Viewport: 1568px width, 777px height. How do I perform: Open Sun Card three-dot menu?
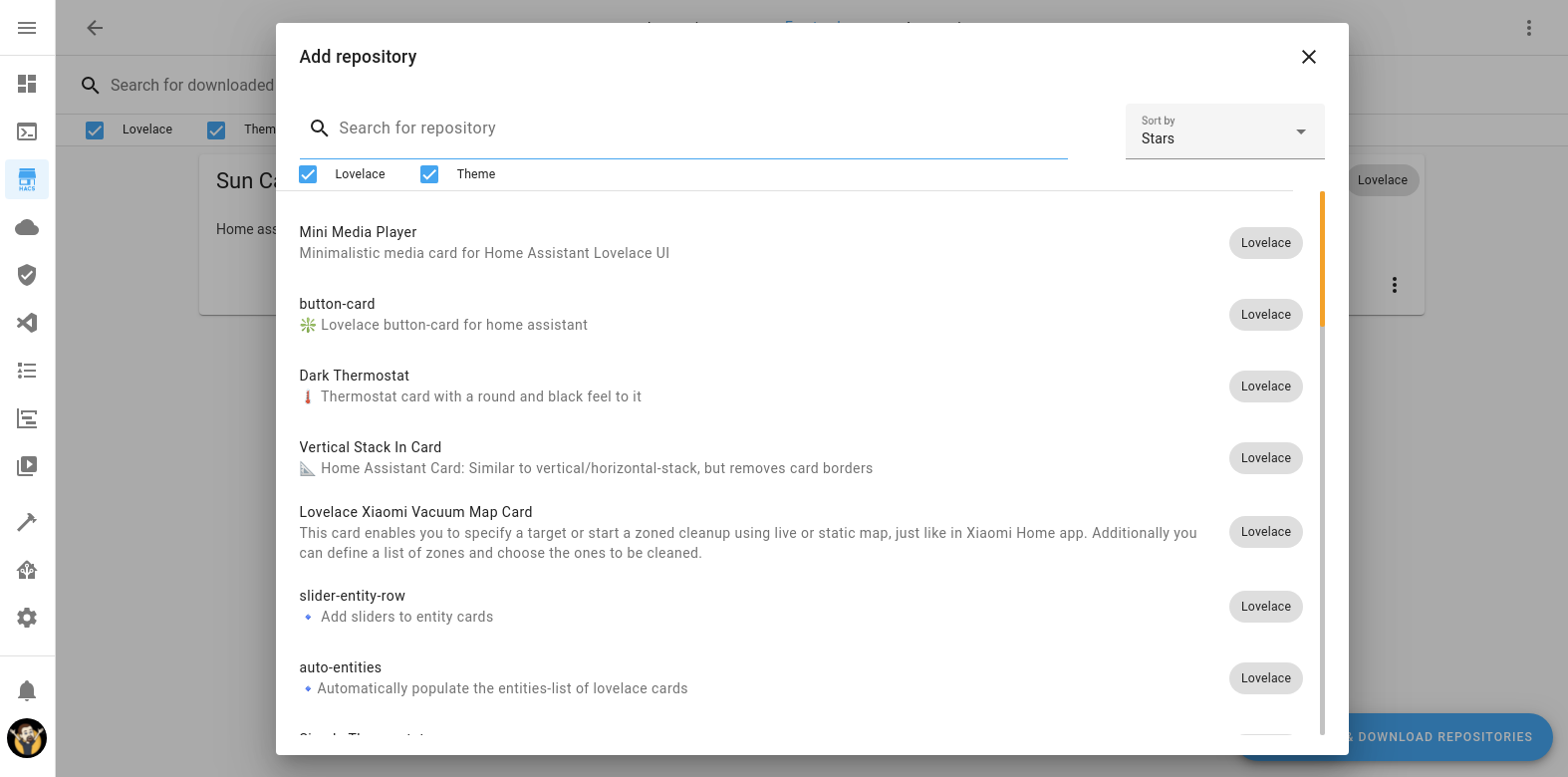(x=1395, y=285)
